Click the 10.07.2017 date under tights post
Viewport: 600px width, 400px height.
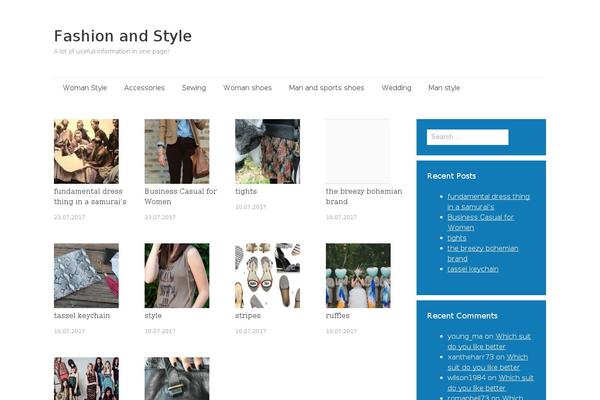(251, 207)
